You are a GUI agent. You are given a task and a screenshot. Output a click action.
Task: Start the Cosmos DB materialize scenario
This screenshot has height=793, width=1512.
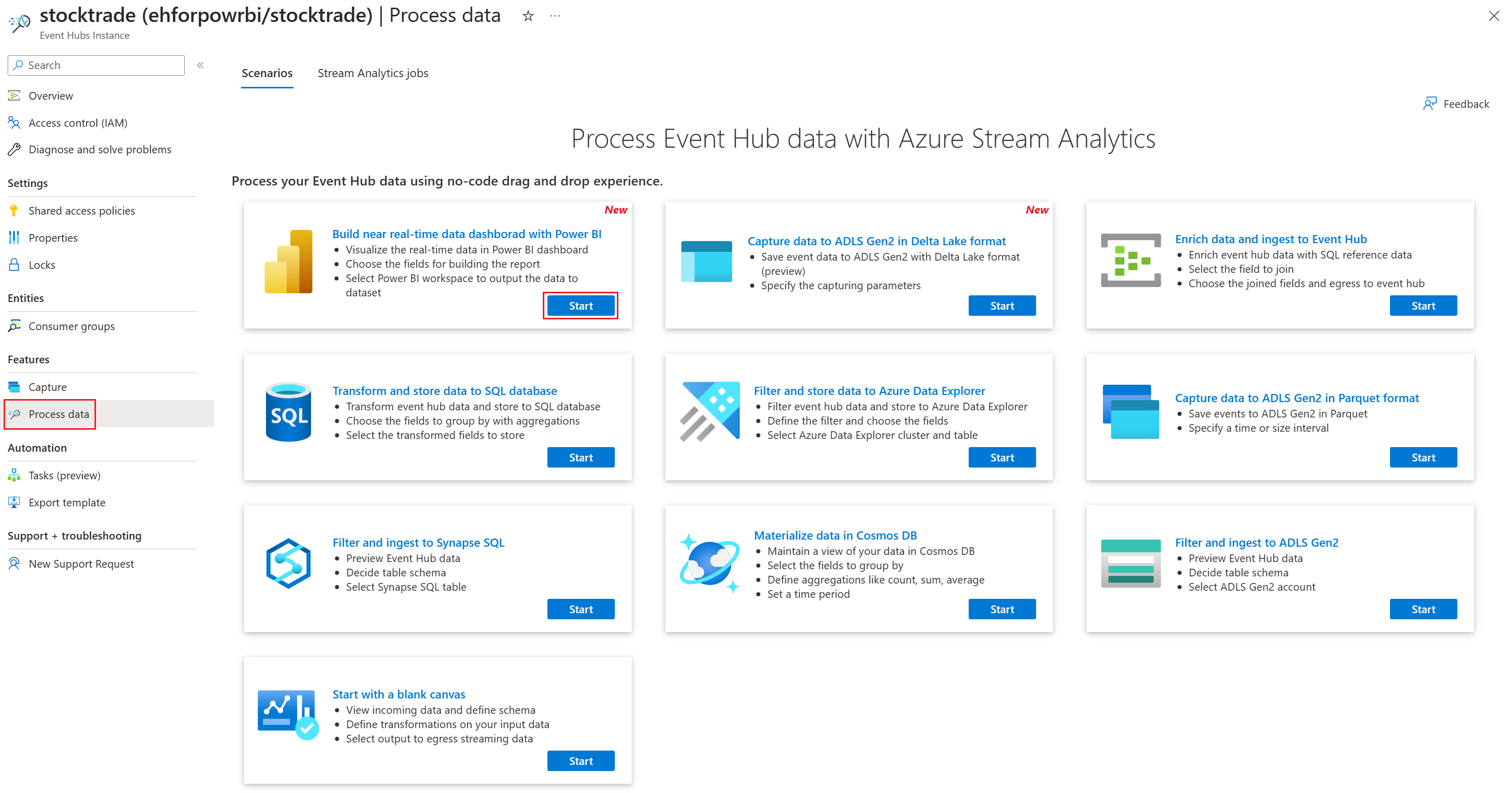click(1001, 609)
